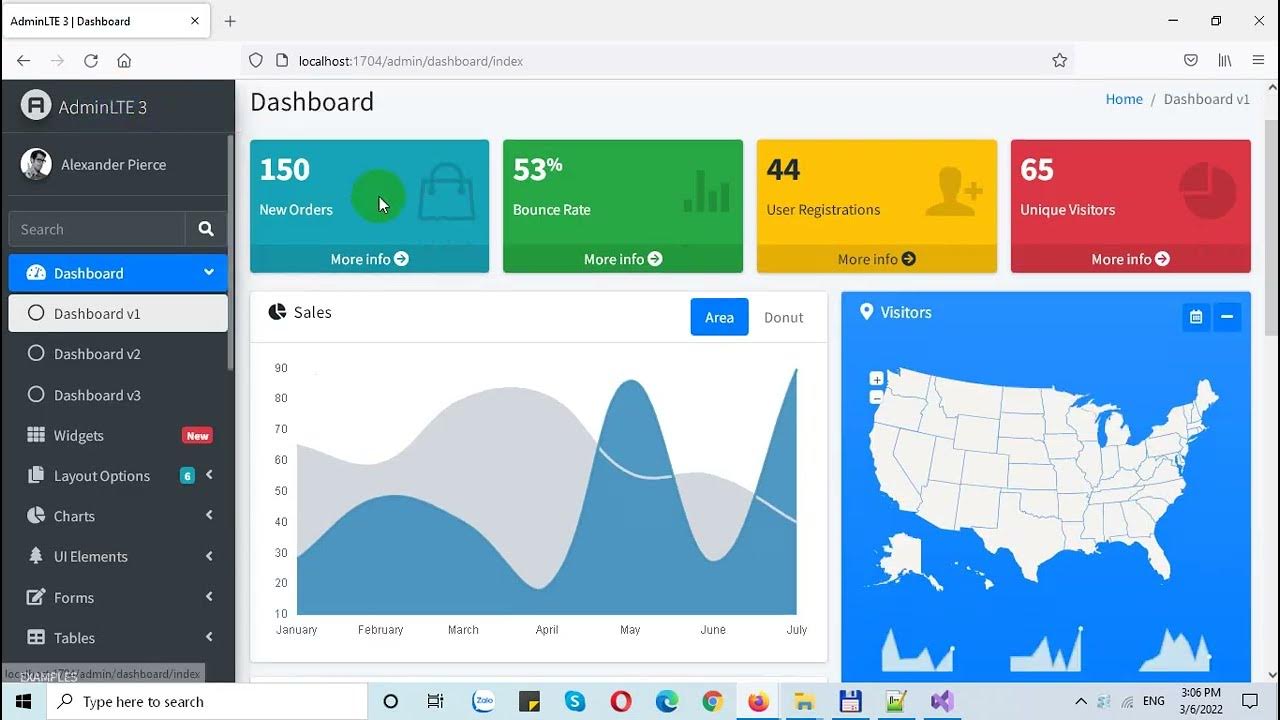Open Skype from the taskbar
This screenshot has height=720, width=1280.
coord(575,701)
